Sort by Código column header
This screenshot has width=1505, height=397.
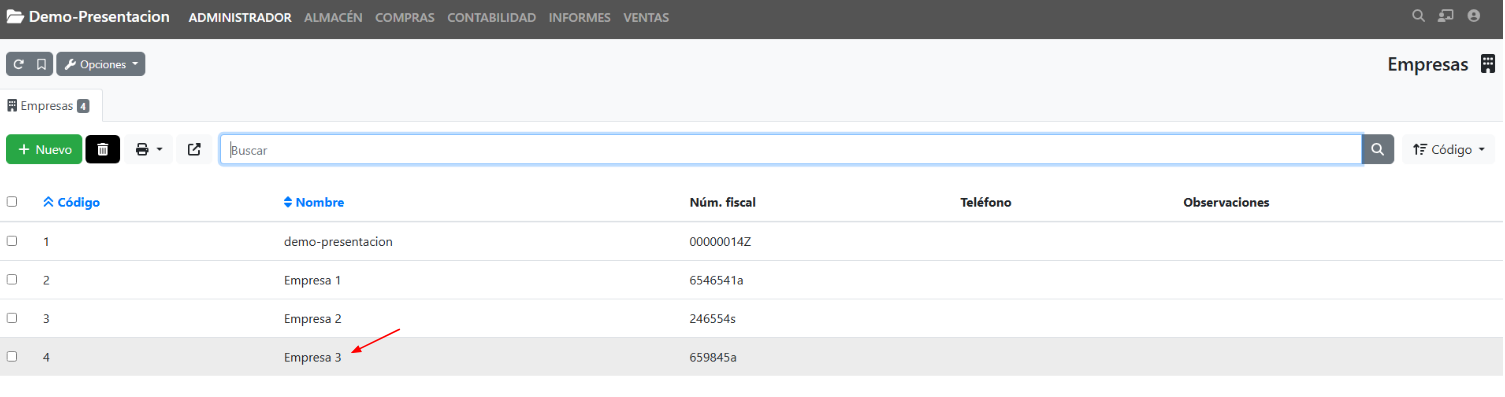coord(72,203)
